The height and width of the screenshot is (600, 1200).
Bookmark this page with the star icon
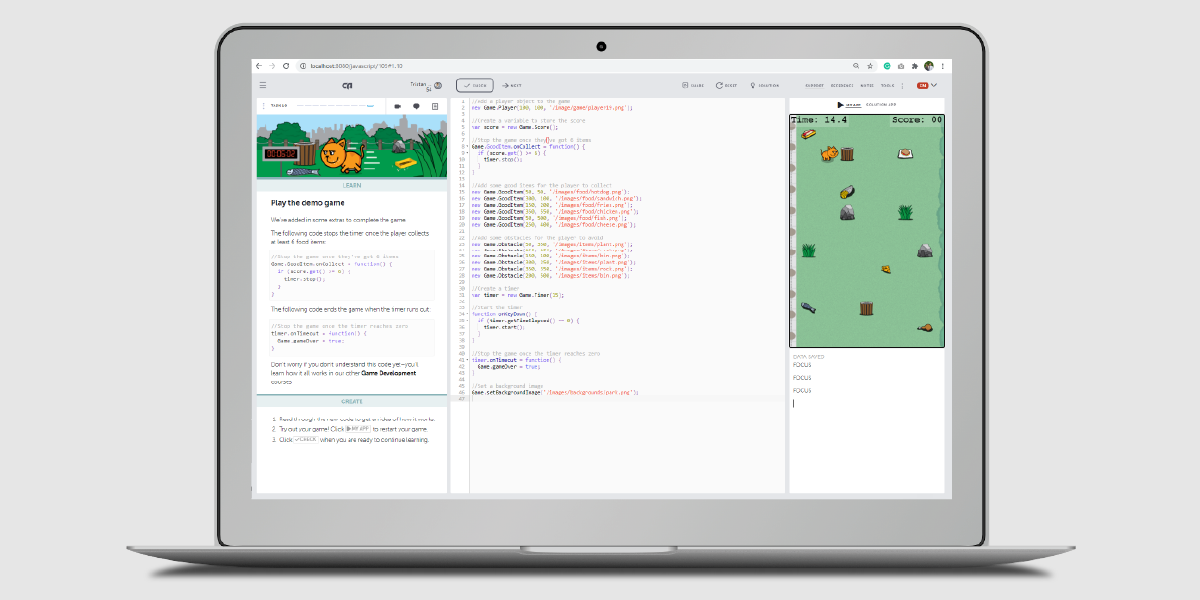870,65
